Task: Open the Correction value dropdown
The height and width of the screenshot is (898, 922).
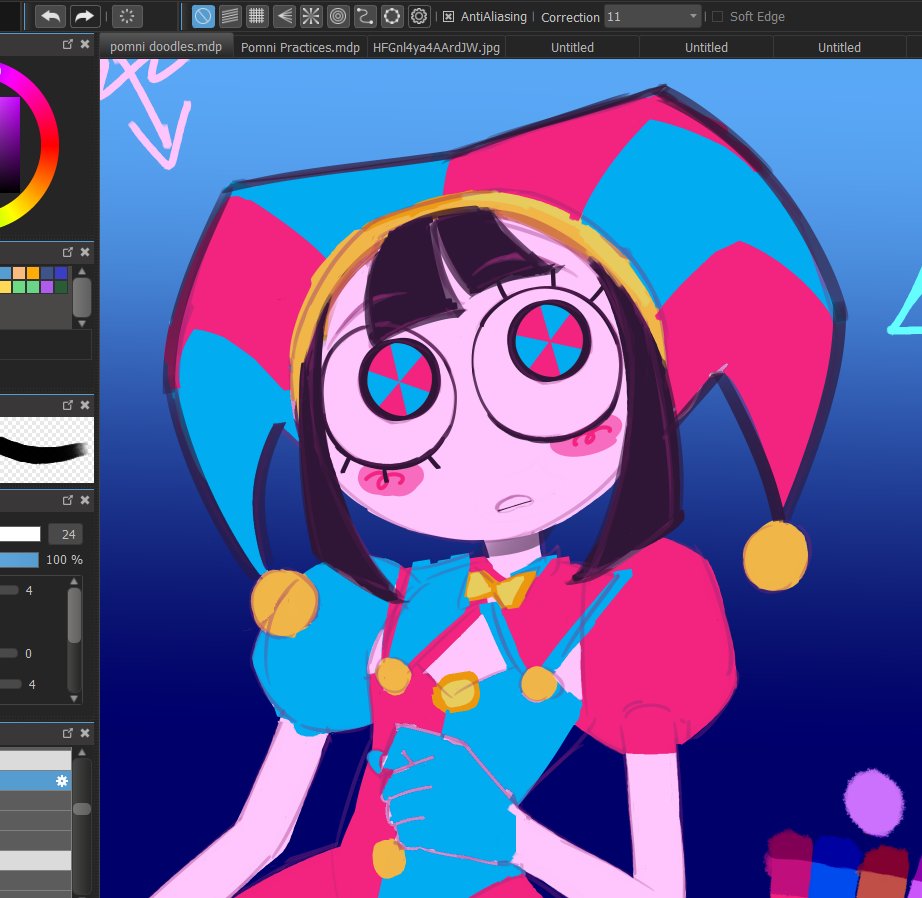Action: click(x=653, y=16)
